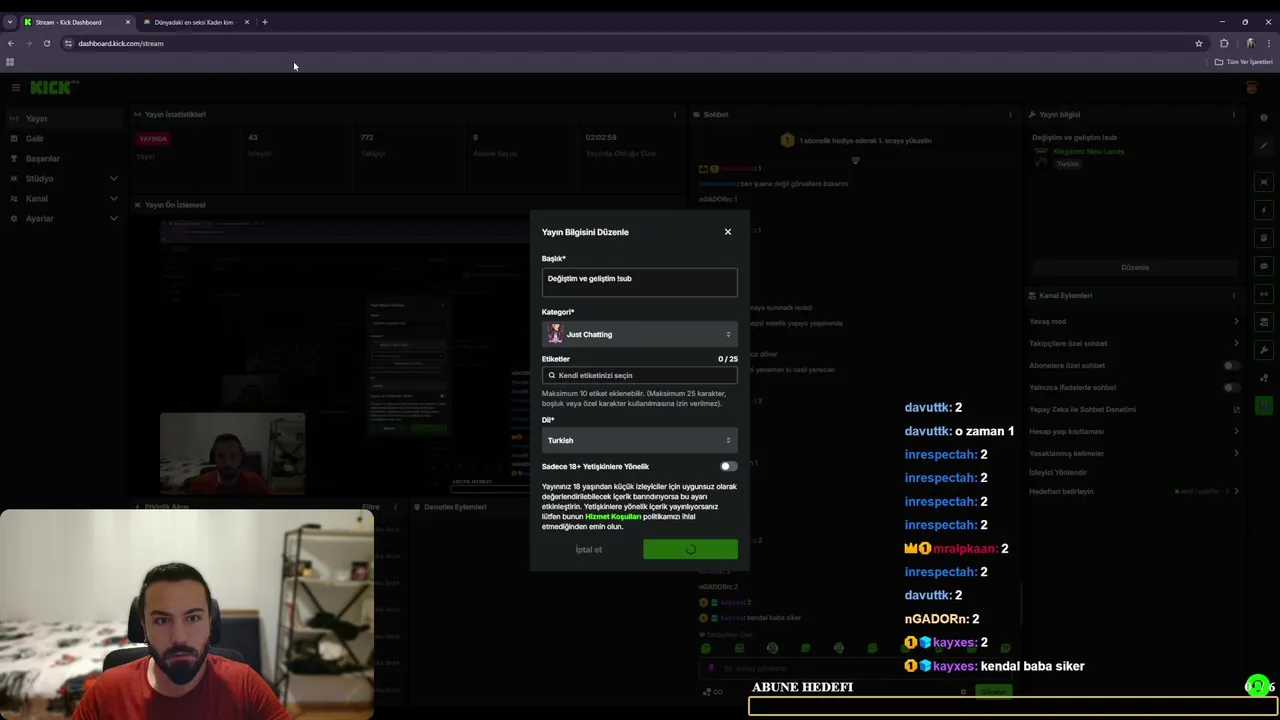The height and width of the screenshot is (720, 1280).
Task: Click the green save button in dialog
Action: click(690, 549)
